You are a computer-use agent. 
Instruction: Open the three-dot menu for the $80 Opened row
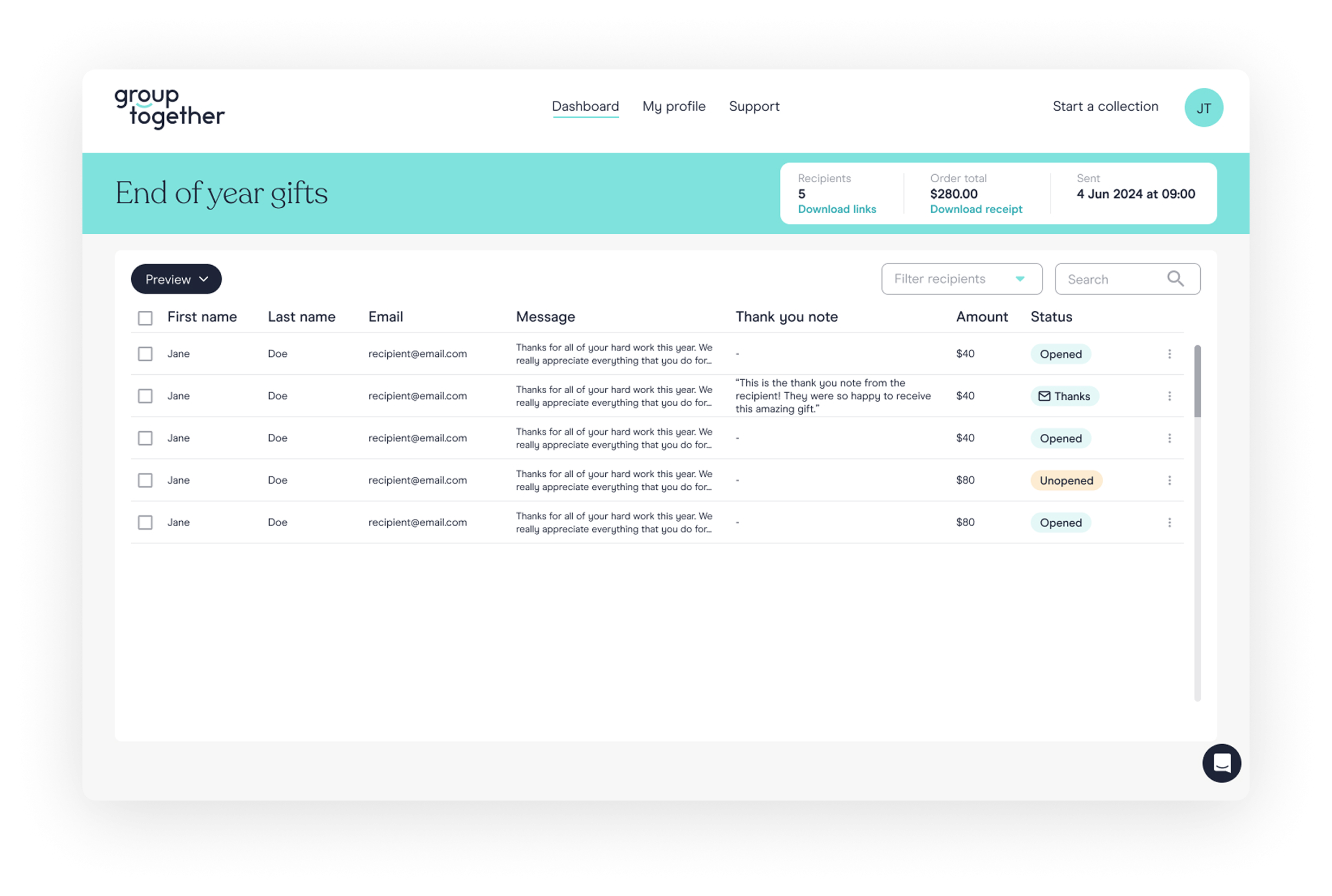pos(1169,522)
